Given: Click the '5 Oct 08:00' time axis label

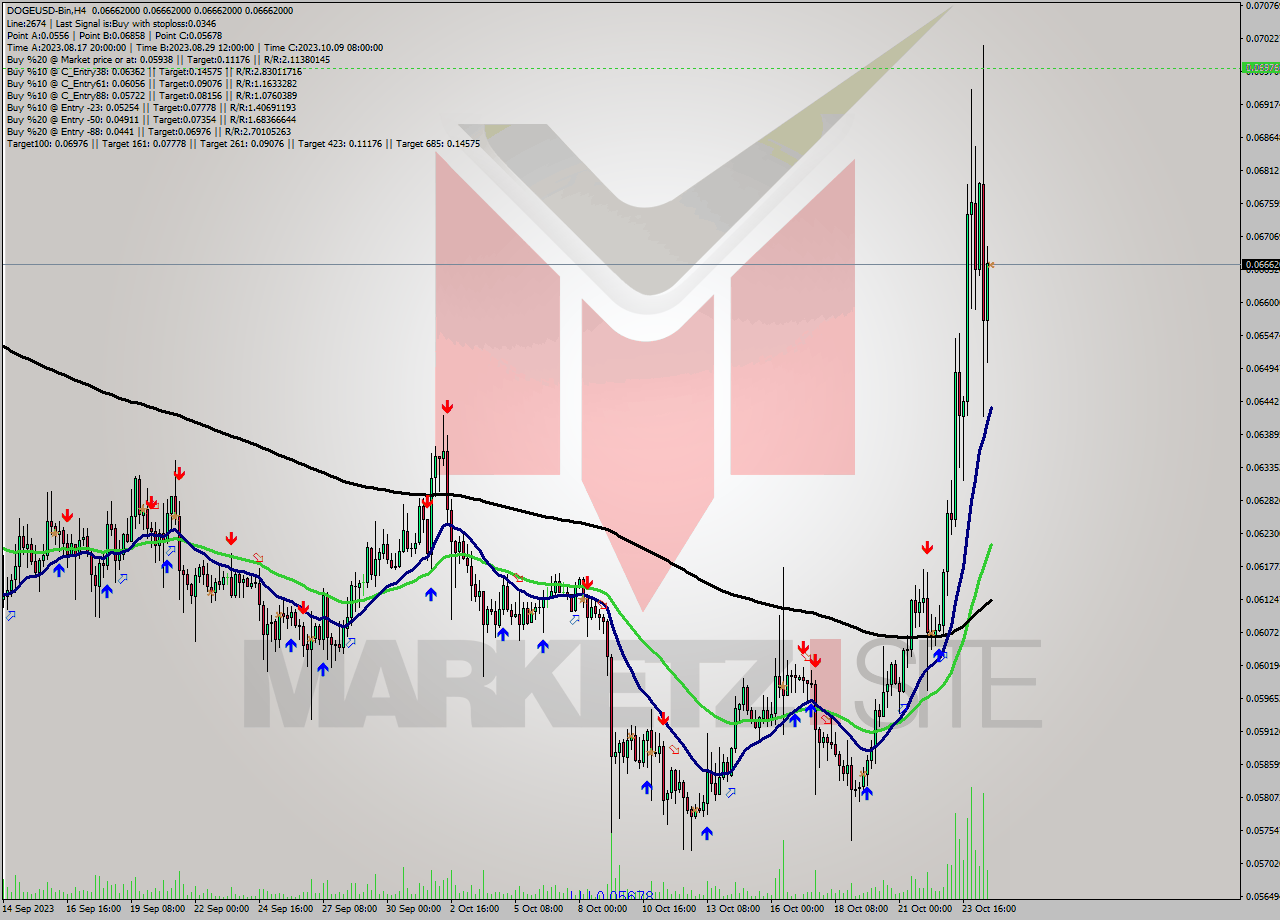Looking at the screenshot, I should 538,909.
